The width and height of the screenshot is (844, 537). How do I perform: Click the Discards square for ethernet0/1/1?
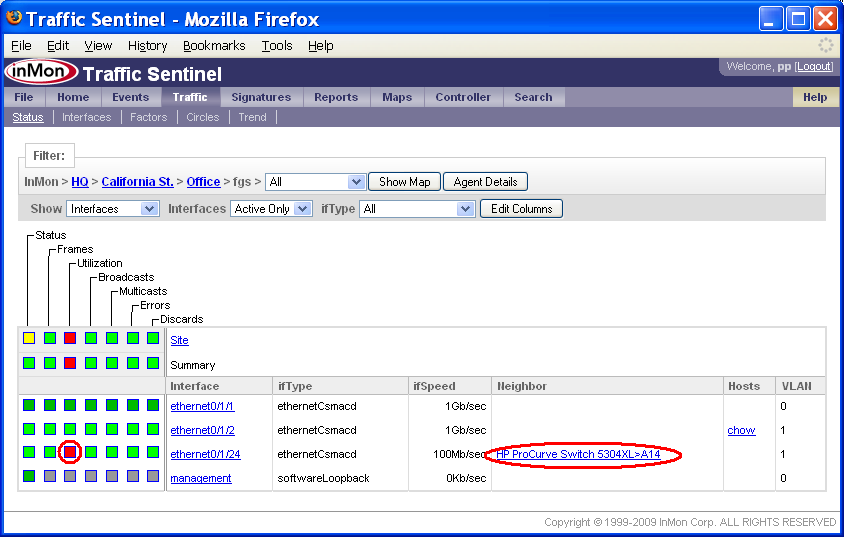pos(153,405)
